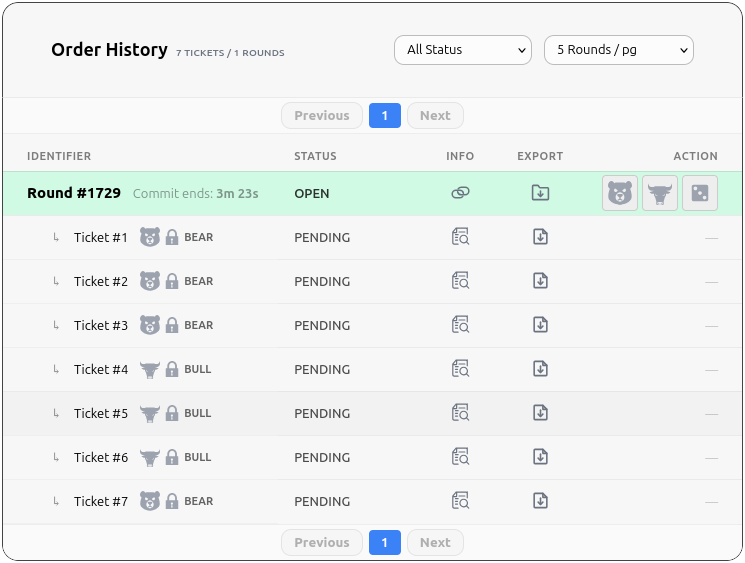This screenshot has width=745, height=563.
Task: Open the link info icon for Round #1729
Action: [x=460, y=193]
